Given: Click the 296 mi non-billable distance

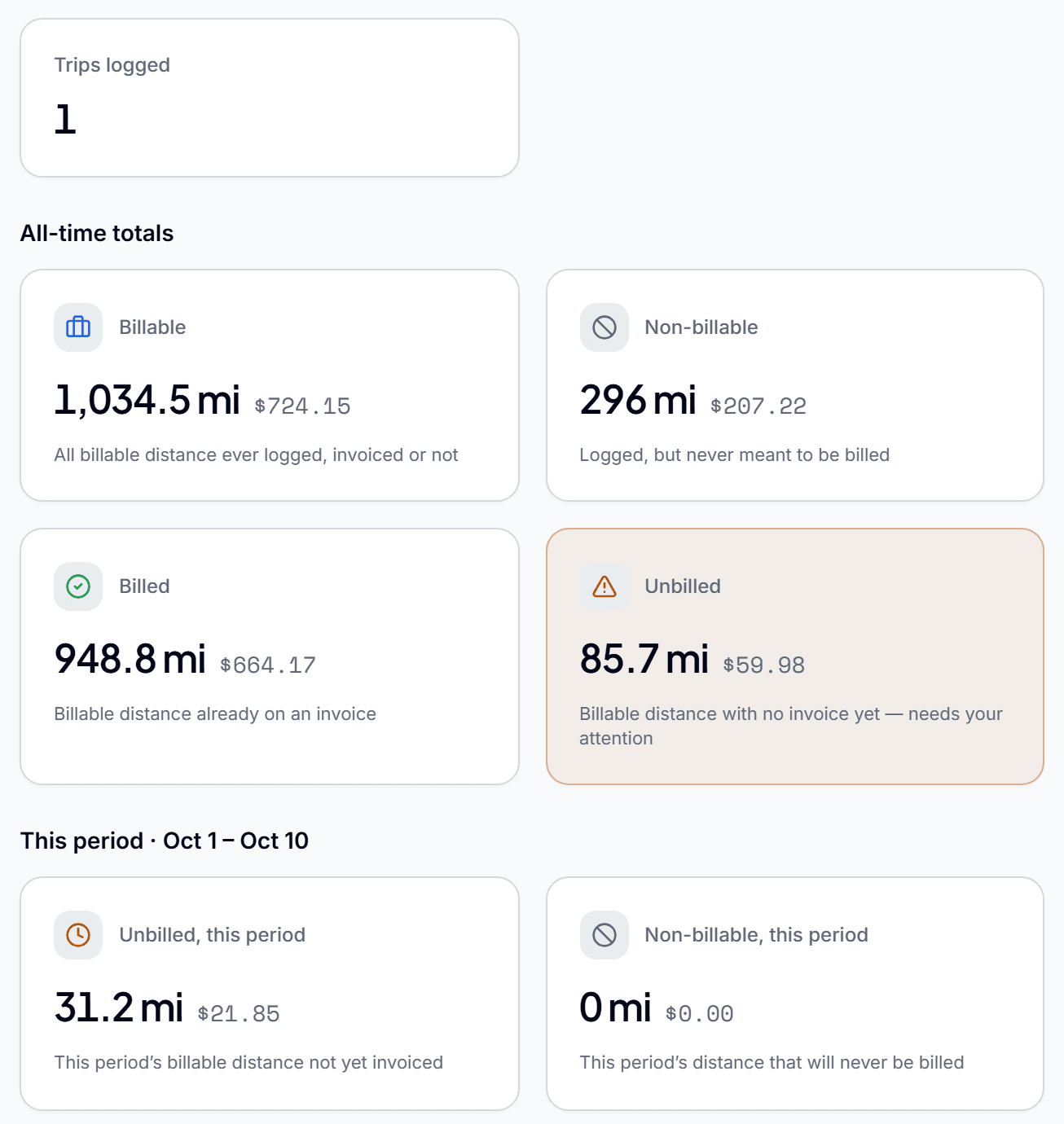Looking at the screenshot, I should (638, 400).
